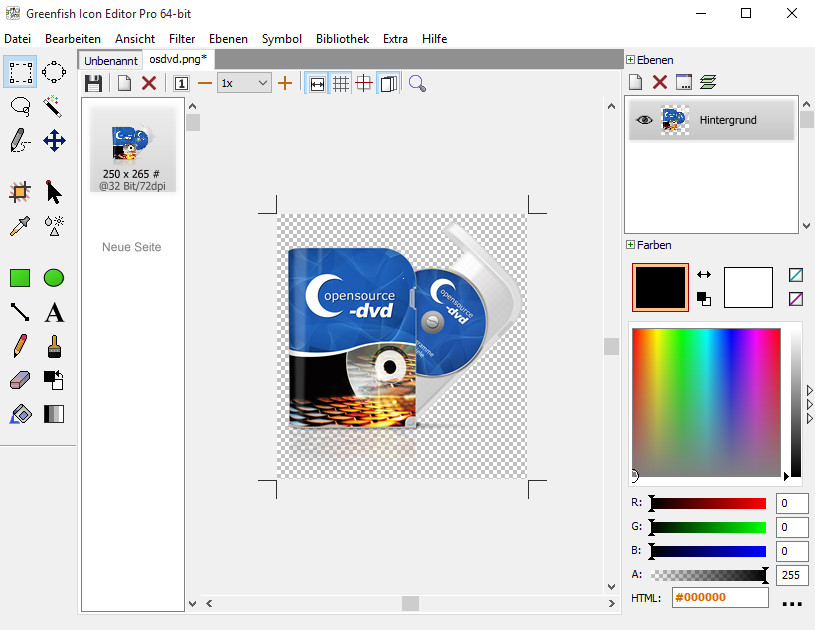The image size is (815, 630).
Task: Select the gradient fill tool
Action: coord(54,413)
